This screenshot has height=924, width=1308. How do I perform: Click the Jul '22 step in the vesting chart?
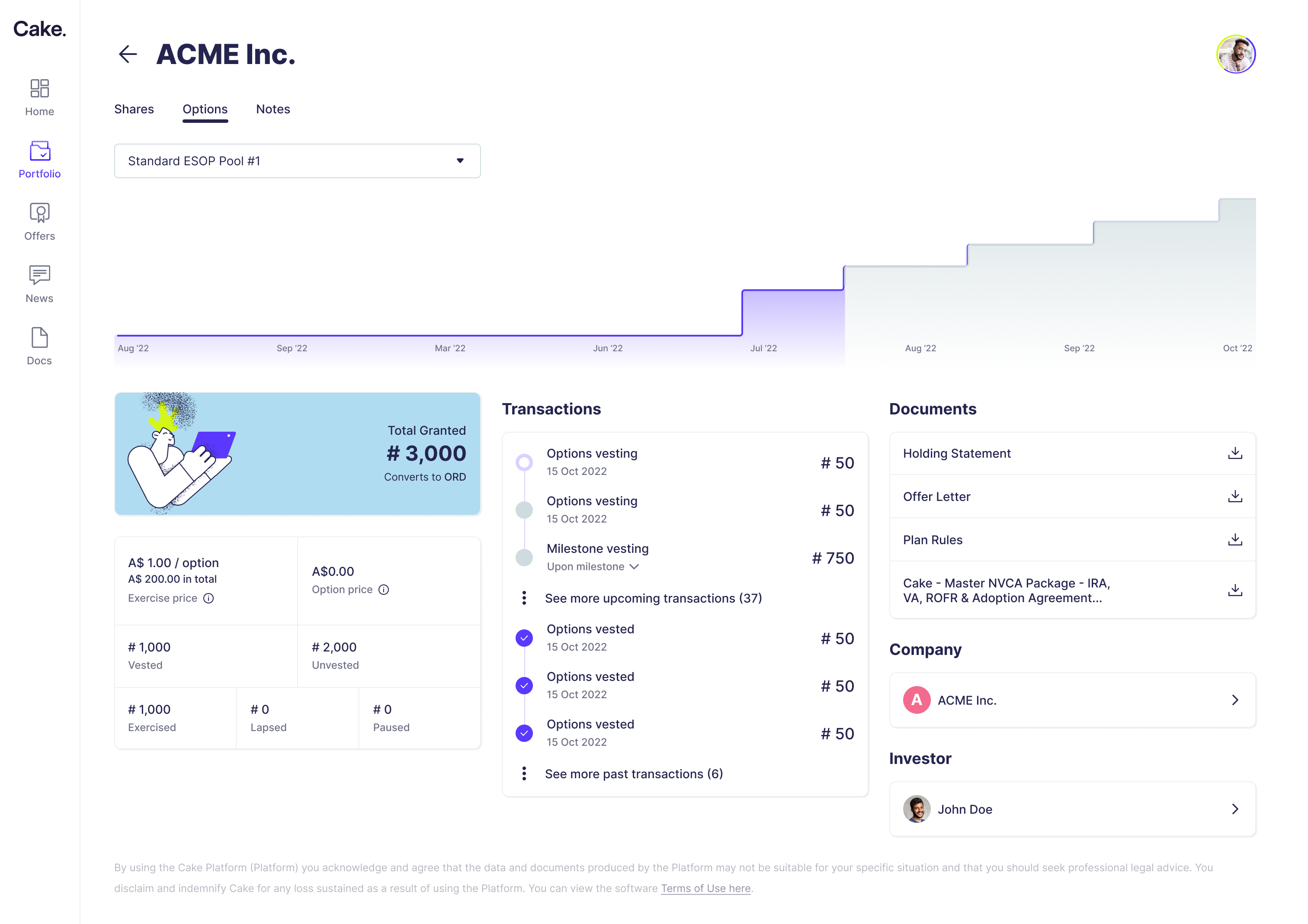(792, 313)
